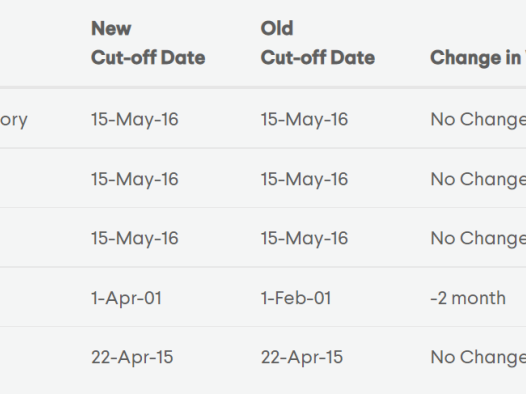Image resolution: width=526 pixels, height=394 pixels.
Task: Select the first row's No Change cell
Action: (478, 120)
